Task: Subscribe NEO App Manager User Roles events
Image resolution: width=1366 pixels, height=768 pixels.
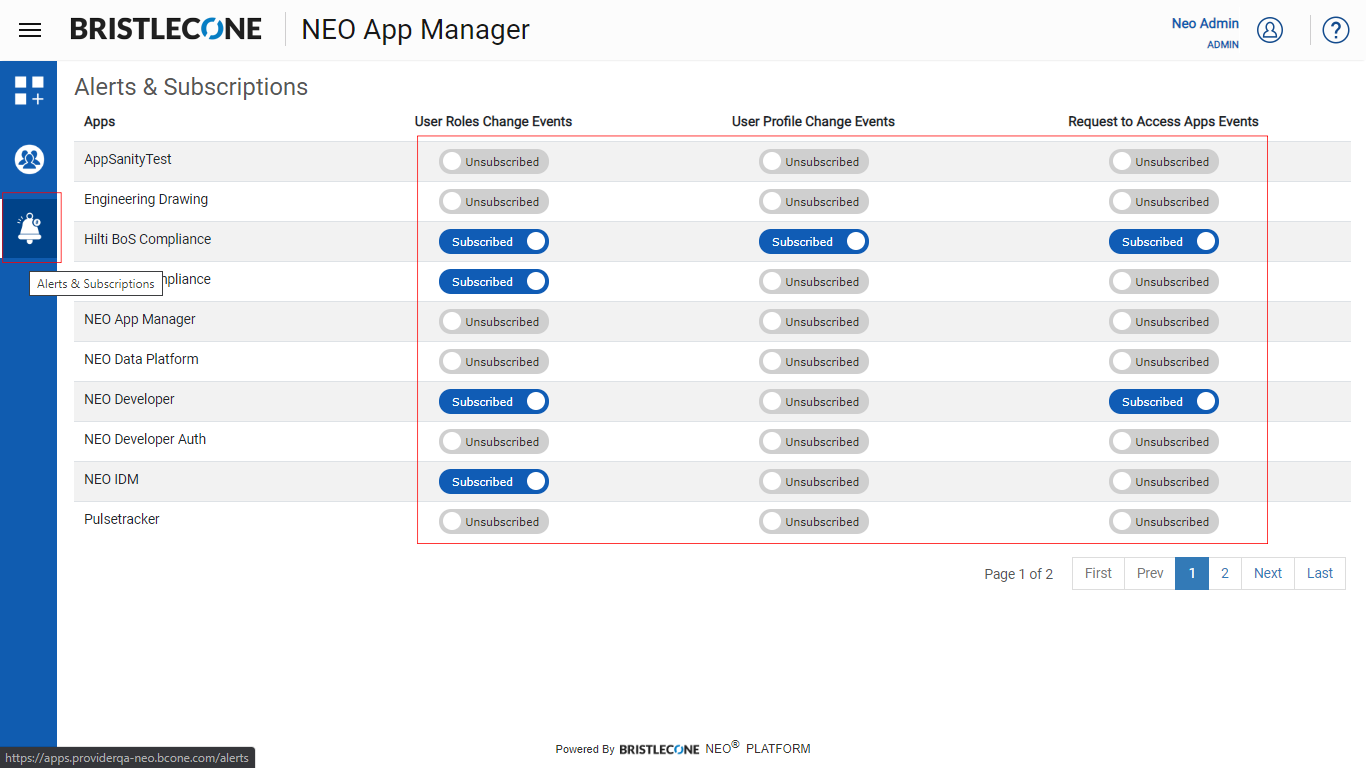Action: pyautogui.click(x=494, y=322)
